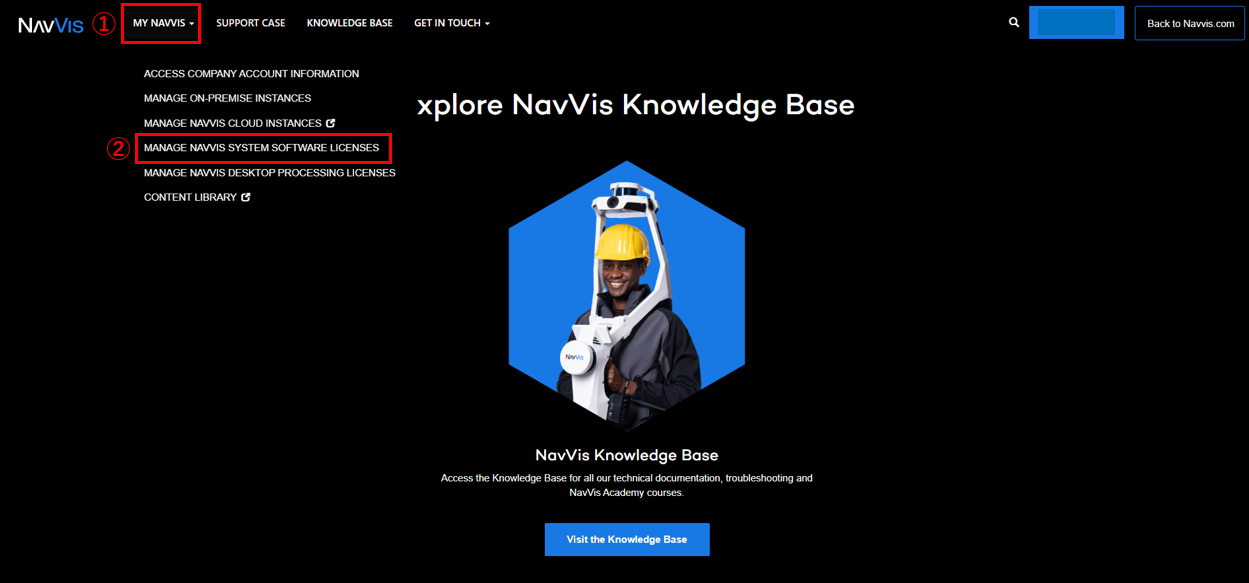Open Manage NavVis Cloud Instances link
This screenshot has height=583, width=1249.
239,123
